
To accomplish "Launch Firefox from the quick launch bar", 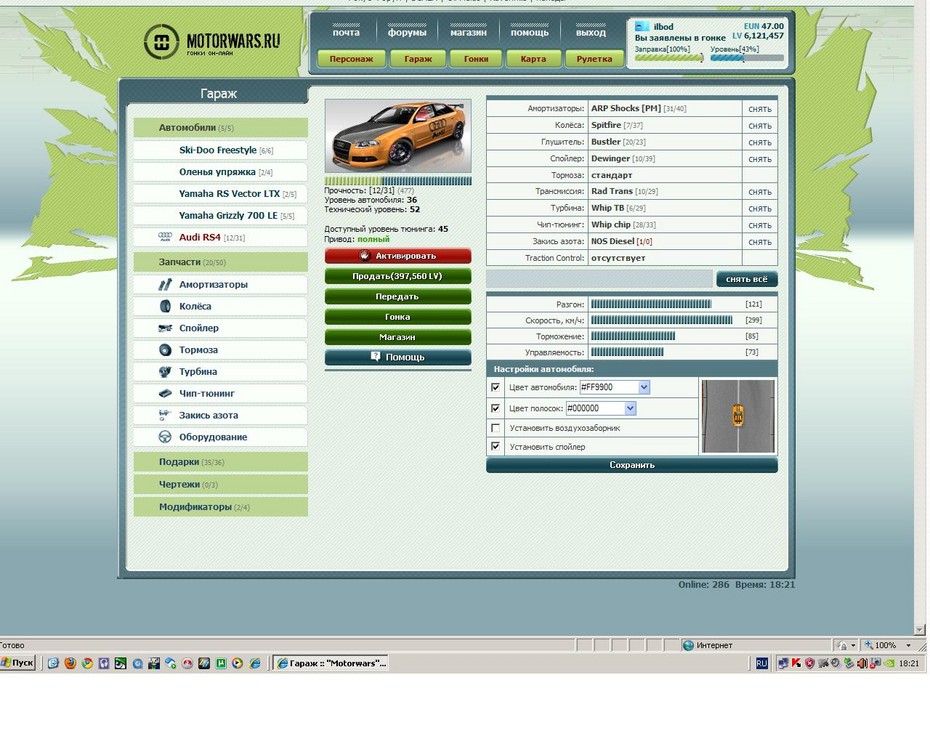I will tap(70, 663).
